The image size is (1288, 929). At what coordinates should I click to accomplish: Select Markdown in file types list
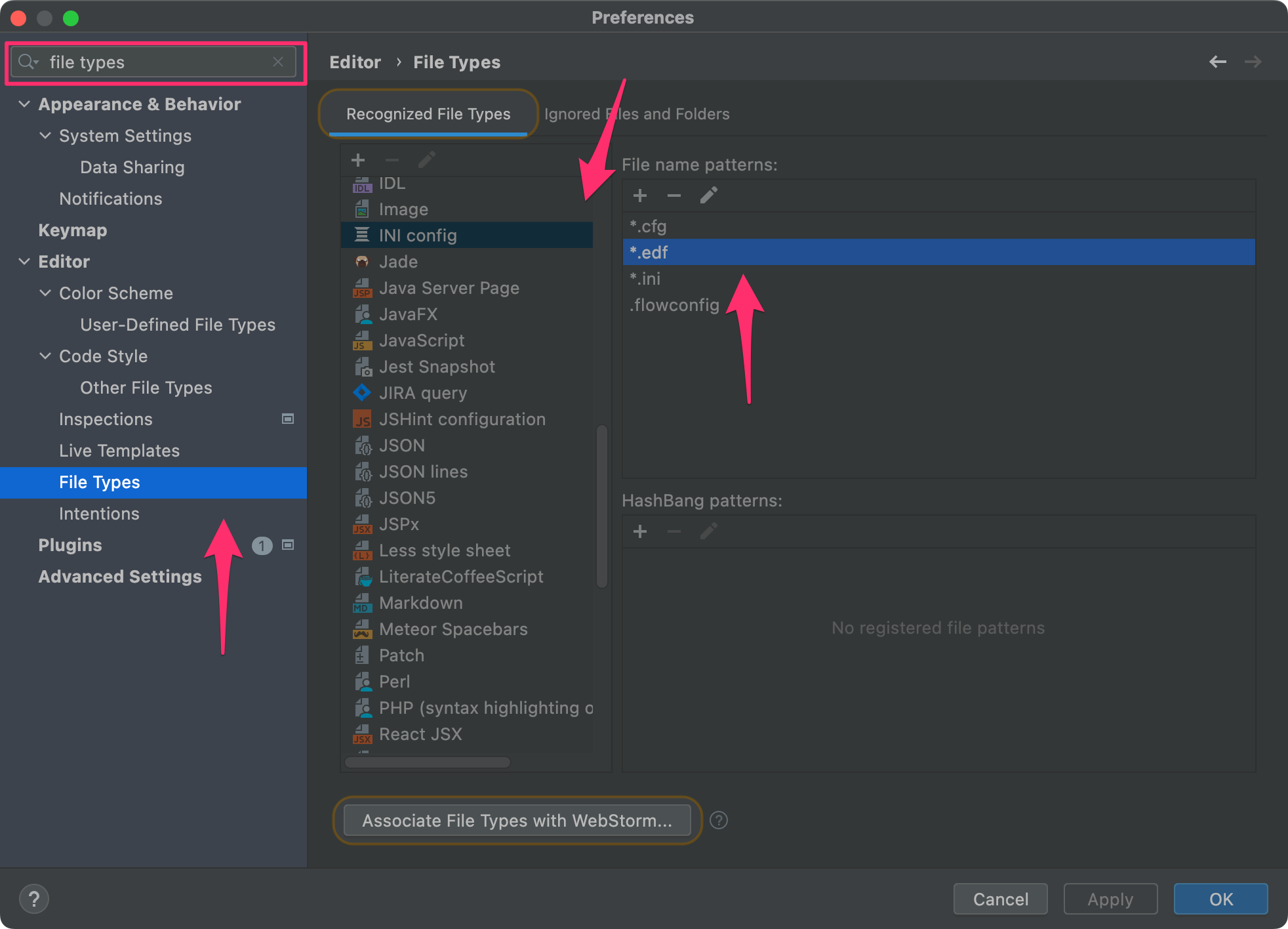pos(420,603)
